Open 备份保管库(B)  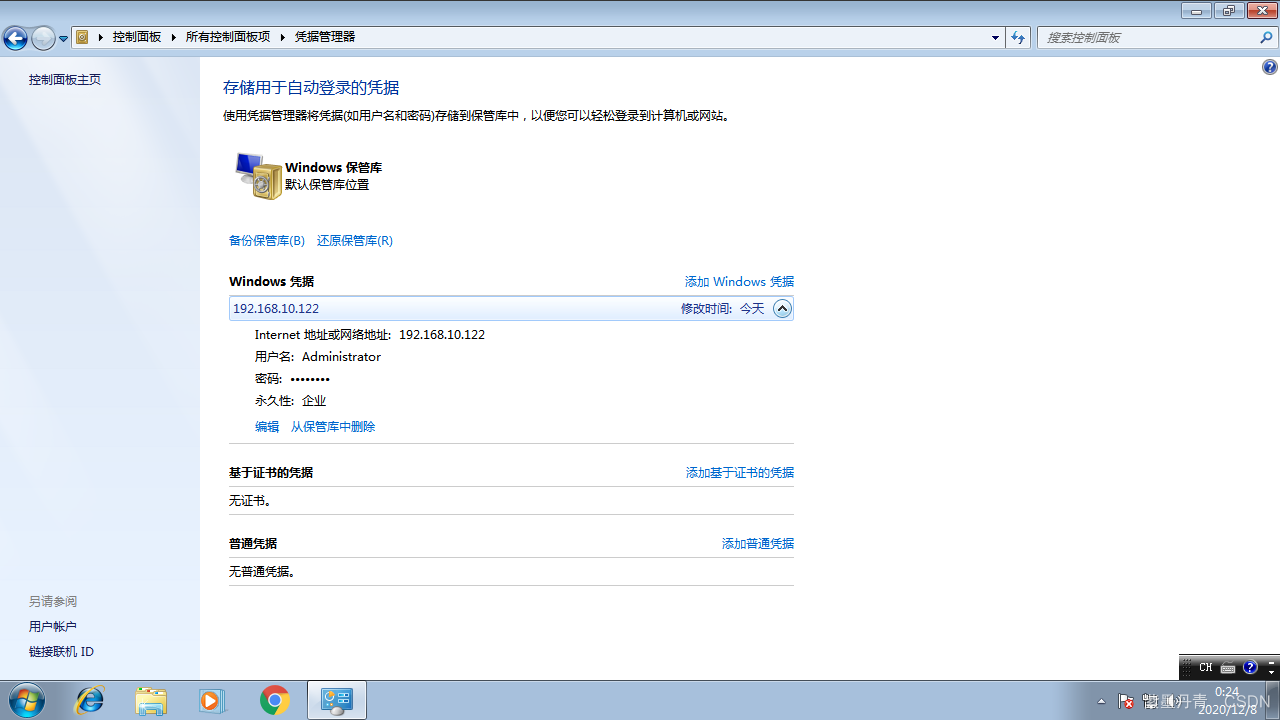[267, 241]
